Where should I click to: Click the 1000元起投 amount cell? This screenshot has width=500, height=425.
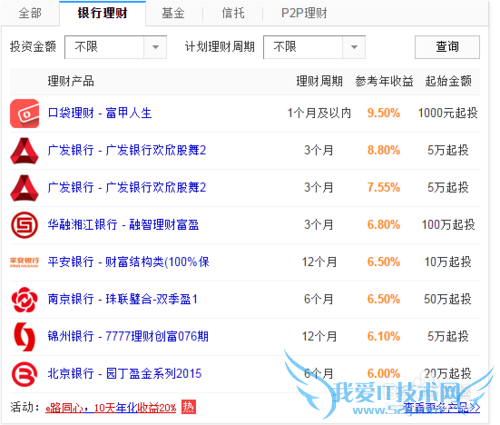point(448,113)
